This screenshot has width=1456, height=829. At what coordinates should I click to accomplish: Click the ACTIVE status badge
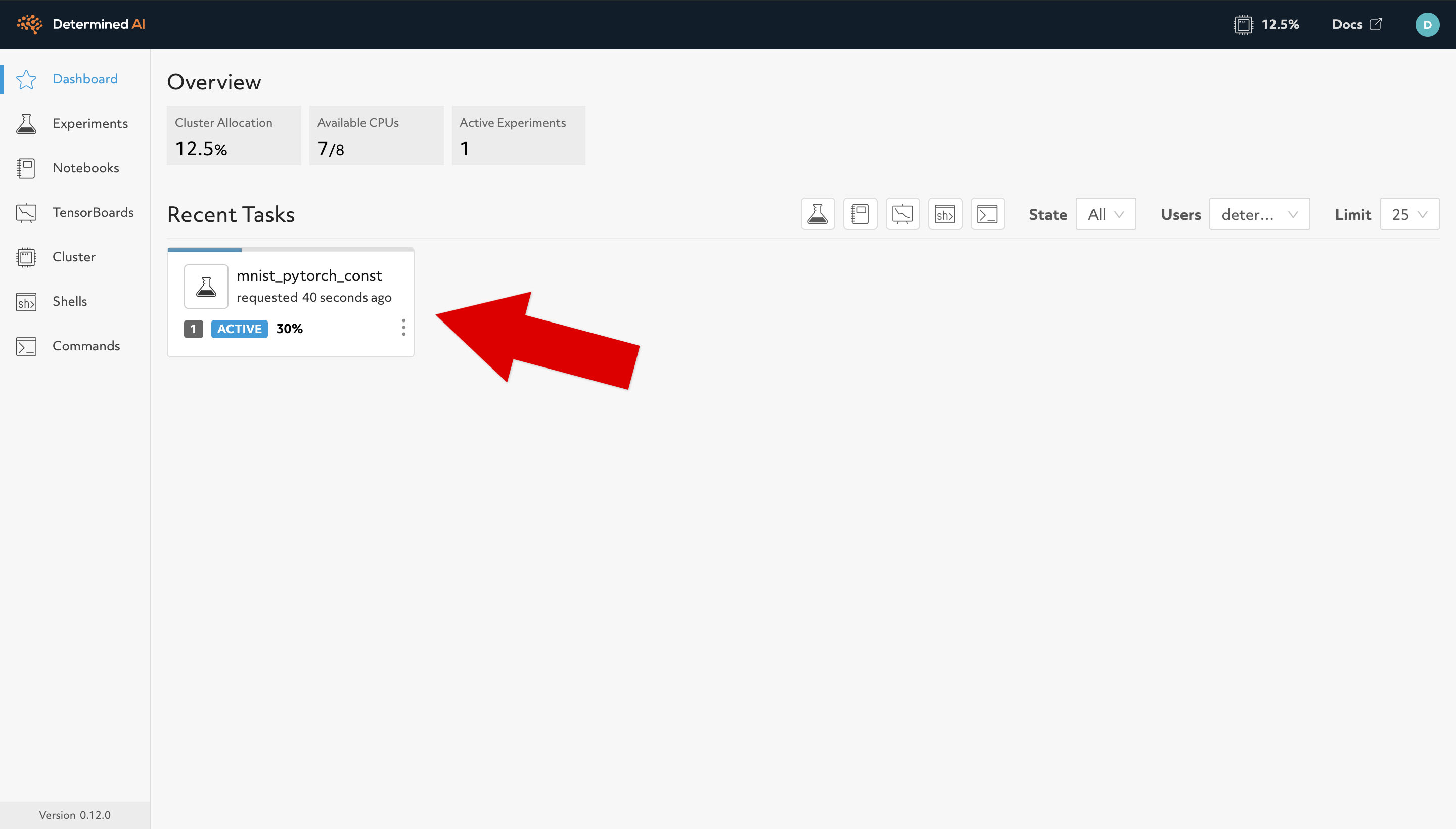click(239, 329)
